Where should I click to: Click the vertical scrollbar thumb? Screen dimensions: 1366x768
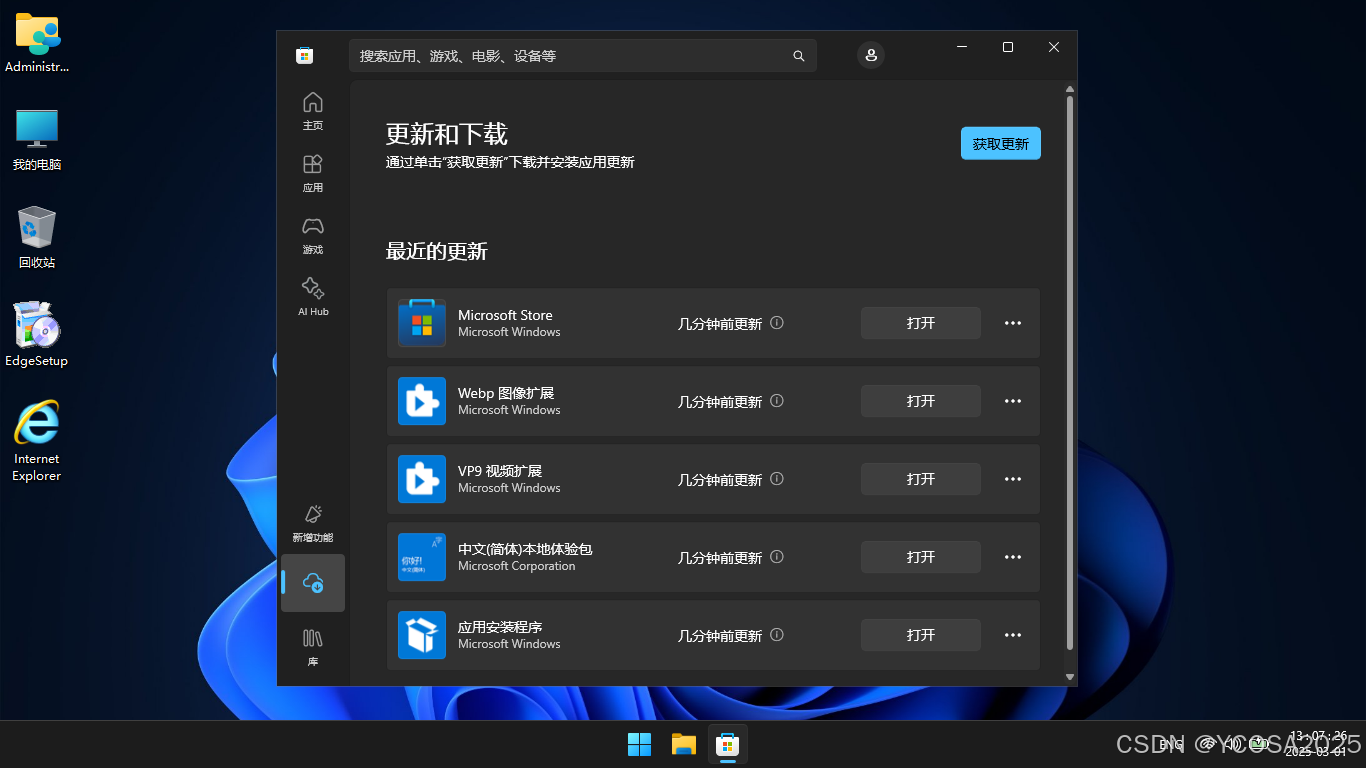(1070, 372)
